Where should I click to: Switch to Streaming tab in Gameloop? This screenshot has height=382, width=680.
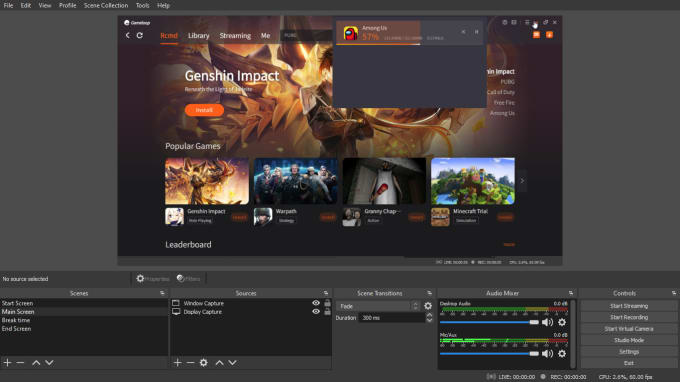coord(235,36)
